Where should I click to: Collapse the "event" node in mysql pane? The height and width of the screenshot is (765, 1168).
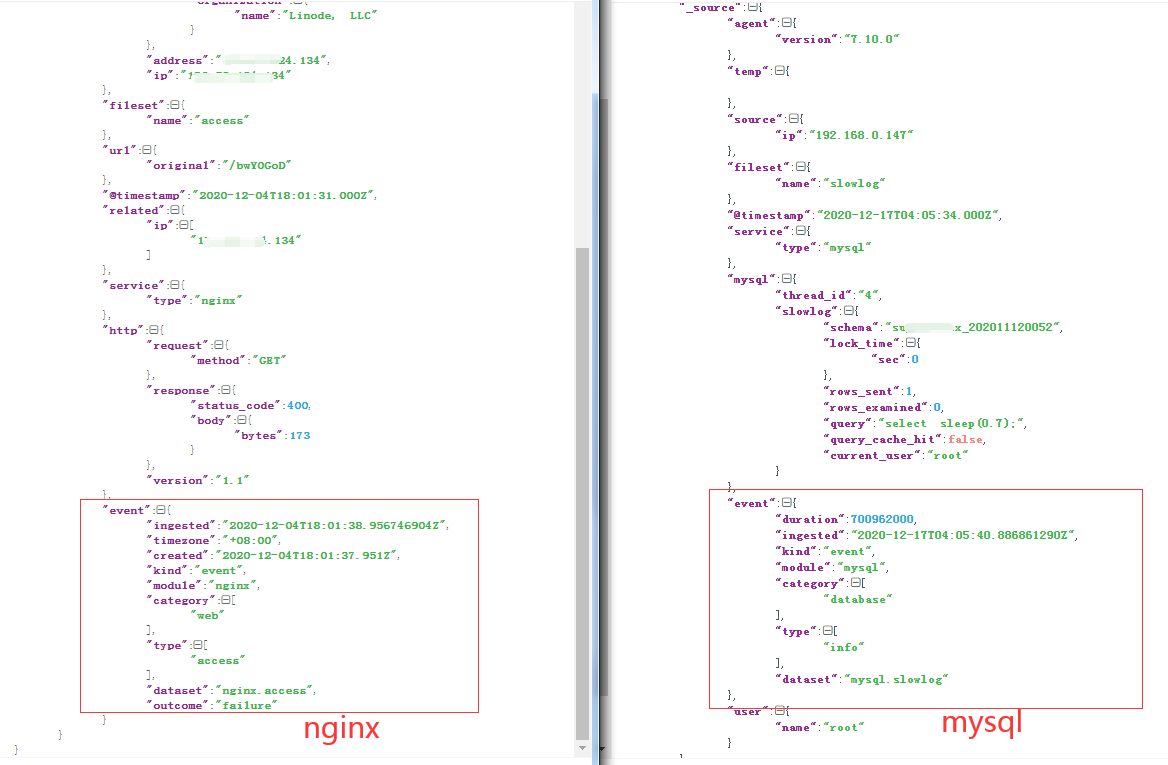[787, 504]
